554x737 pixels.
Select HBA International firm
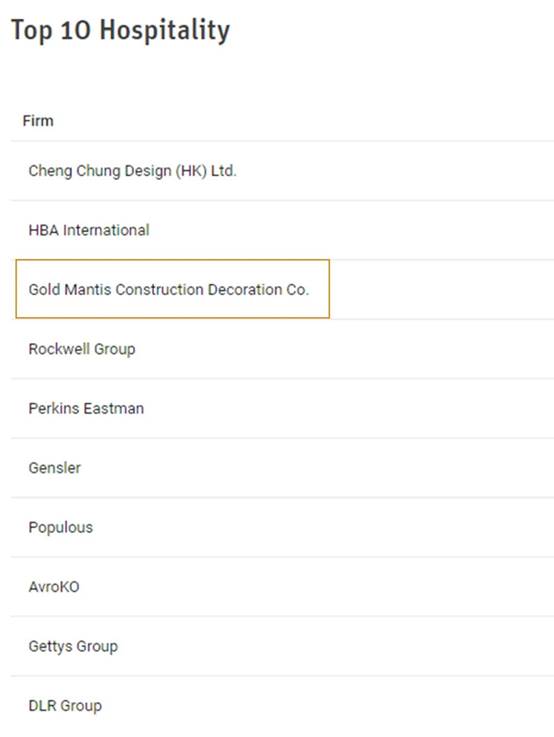(89, 230)
